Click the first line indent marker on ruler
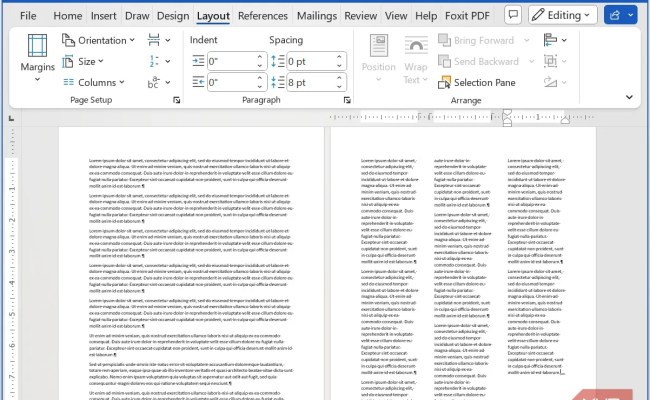This screenshot has width=650, height=400. (507, 112)
